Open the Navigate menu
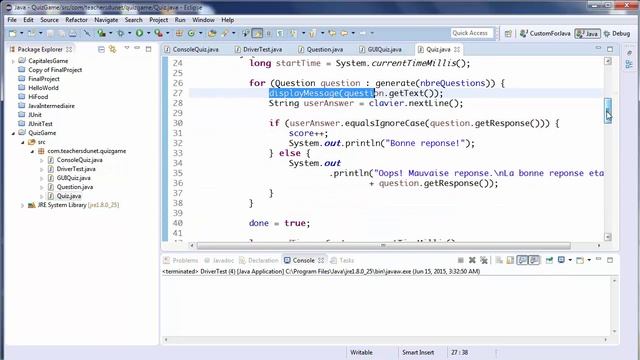This screenshot has height=360, width=640. pyautogui.click(x=106, y=20)
